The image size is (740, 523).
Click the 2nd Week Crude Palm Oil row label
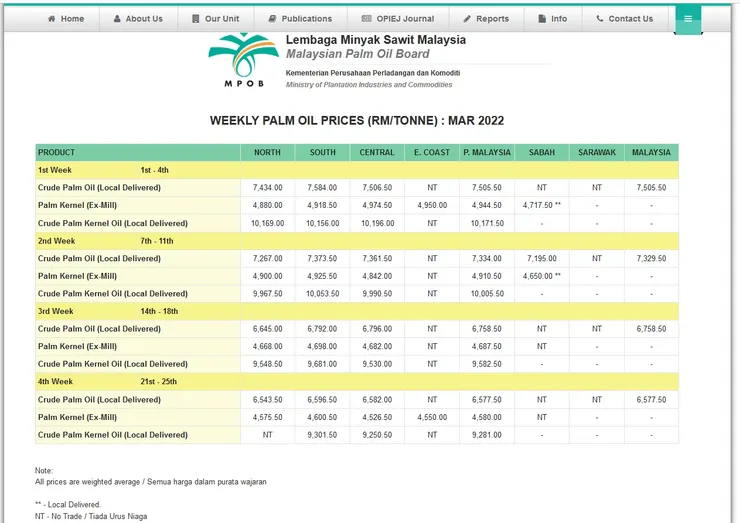tap(100, 259)
